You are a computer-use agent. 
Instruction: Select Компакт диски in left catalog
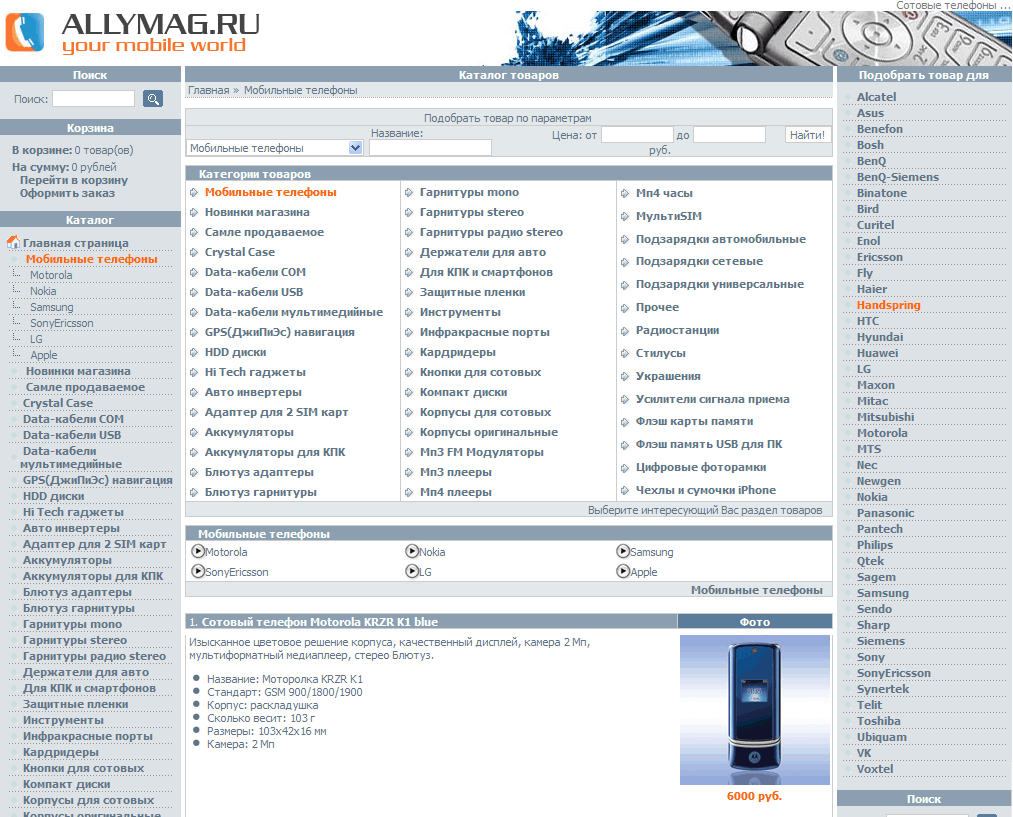coord(67,784)
